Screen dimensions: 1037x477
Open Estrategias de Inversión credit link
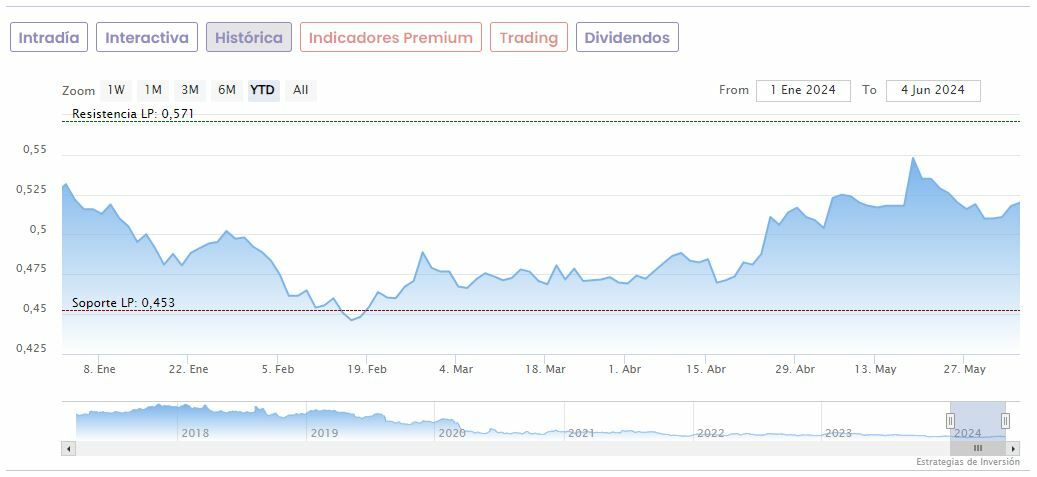[967, 462]
